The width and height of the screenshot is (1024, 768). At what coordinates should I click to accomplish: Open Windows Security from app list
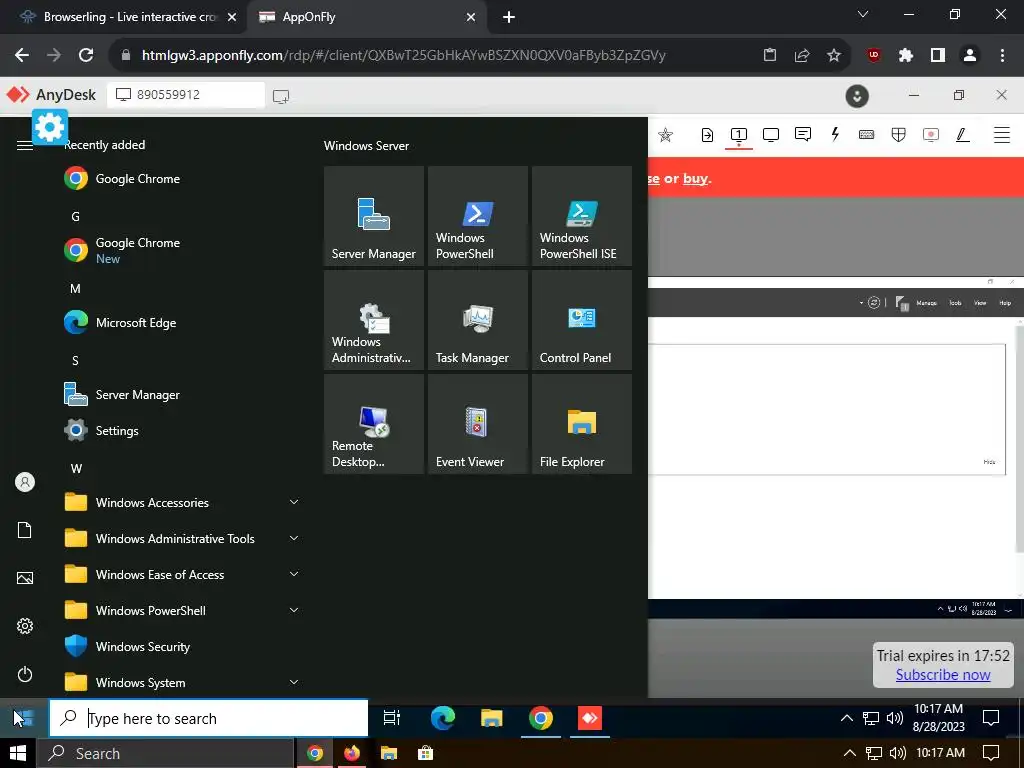pos(183,647)
